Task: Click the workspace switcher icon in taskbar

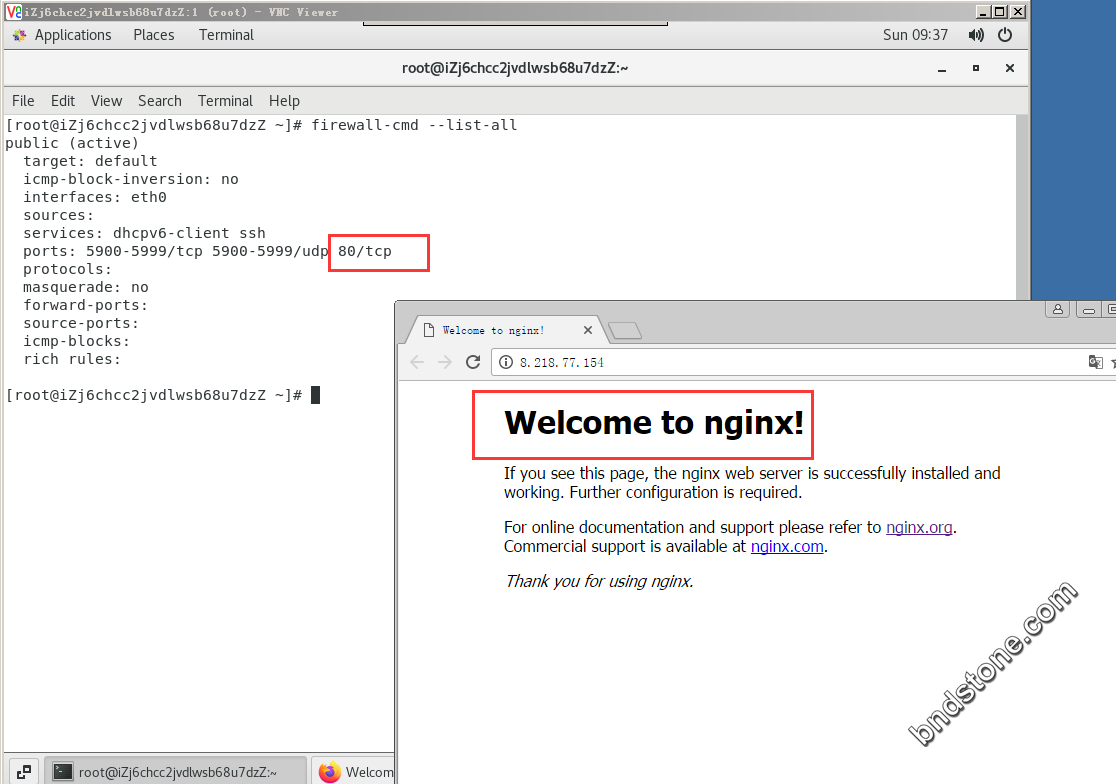Action: (x=23, y=772)
